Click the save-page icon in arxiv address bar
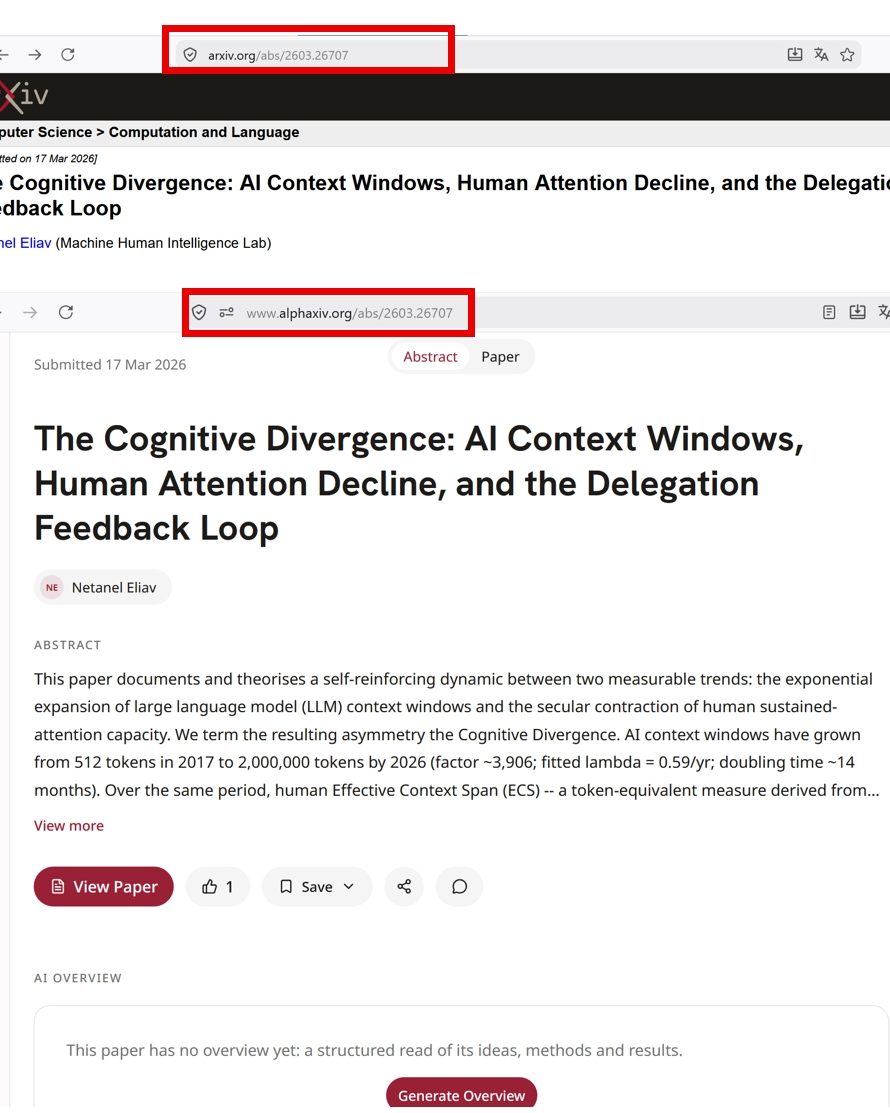This screenshot has height=1113, width=890. point(795,55)
